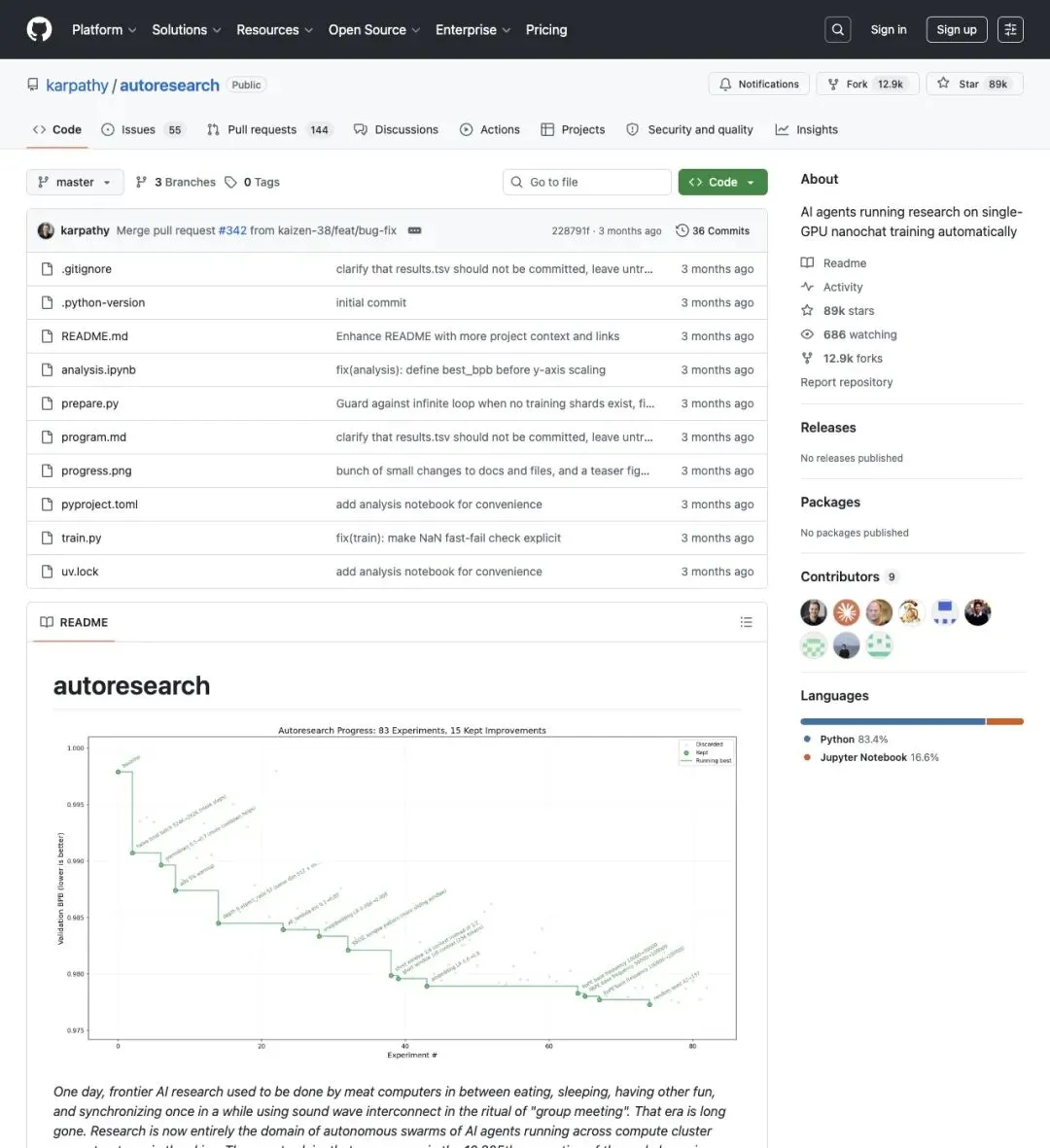The height and width of the screenshot is (1148, 1050).
Task: View the 3 Branches link
Action: tap(176, 183)
